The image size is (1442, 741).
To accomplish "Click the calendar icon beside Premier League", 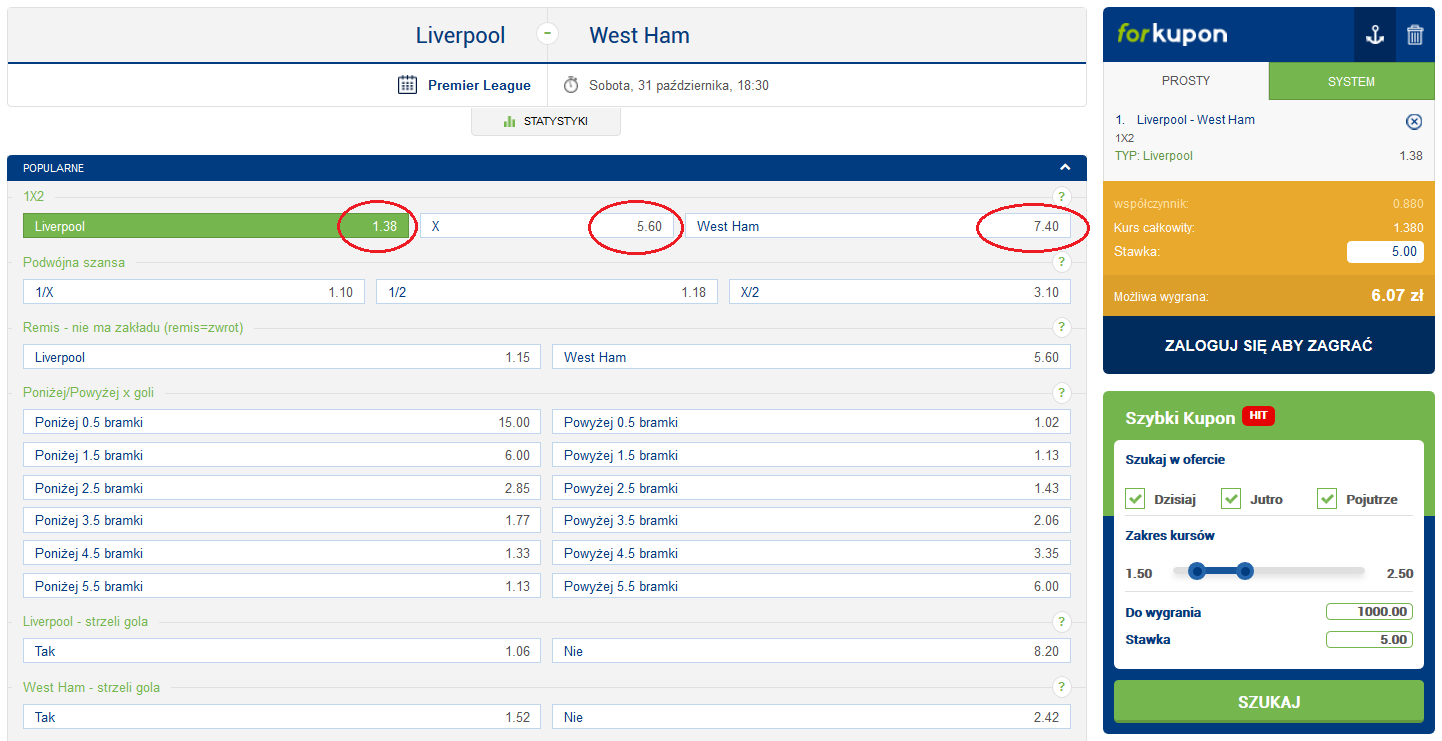I will [x=407, y=85].
